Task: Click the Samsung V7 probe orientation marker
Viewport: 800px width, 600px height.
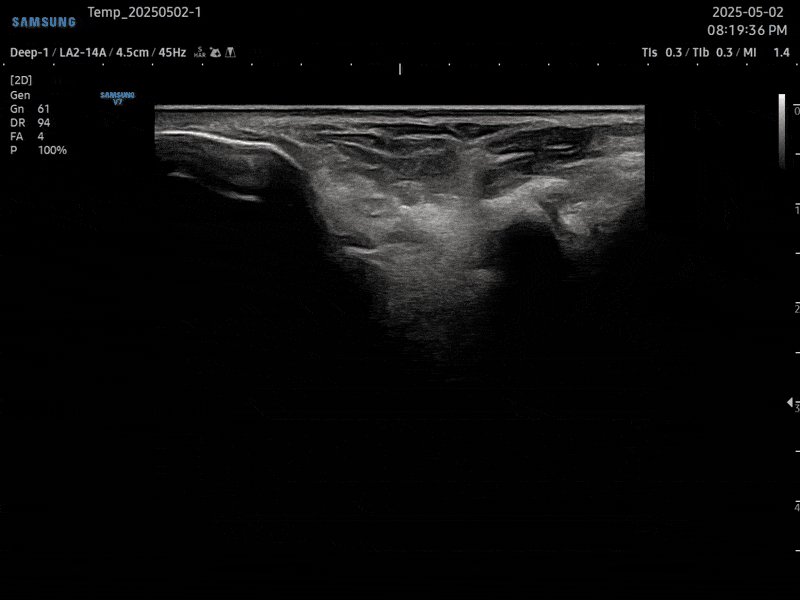Action: click(x=117, y=98)
